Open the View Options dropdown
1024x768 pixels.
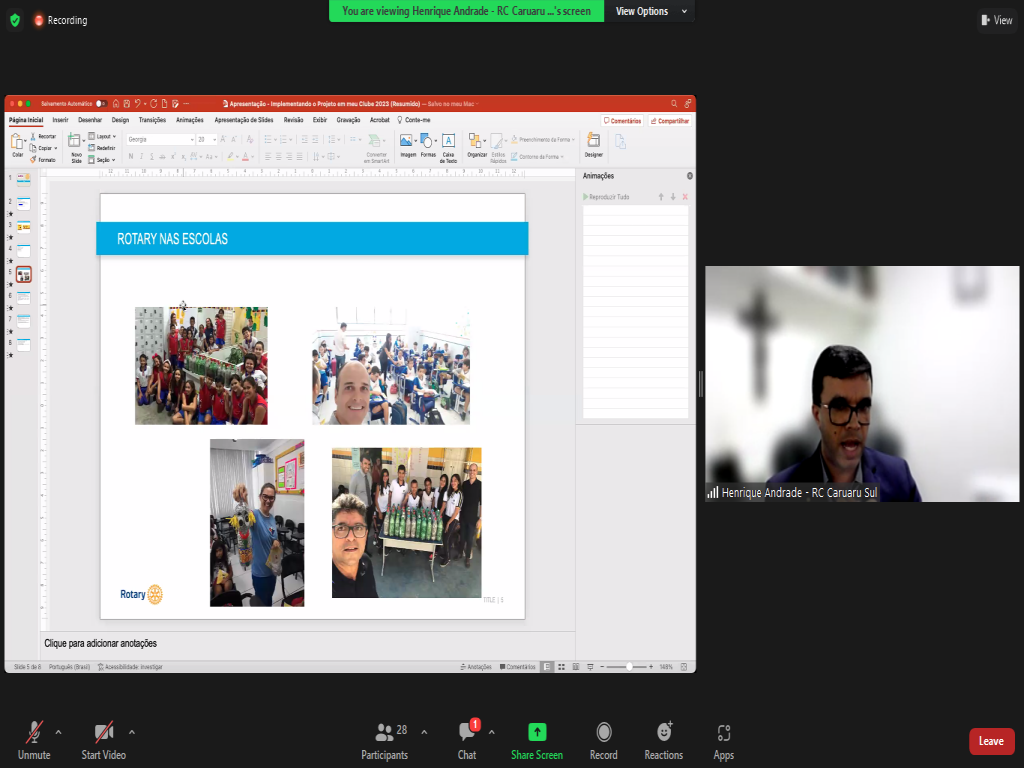tap(650, 11)
